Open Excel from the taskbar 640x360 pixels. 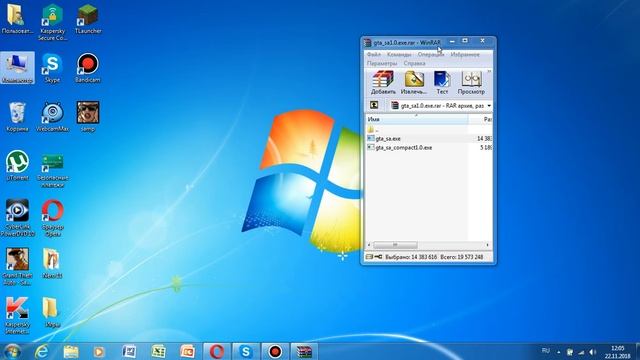(158, 351)
